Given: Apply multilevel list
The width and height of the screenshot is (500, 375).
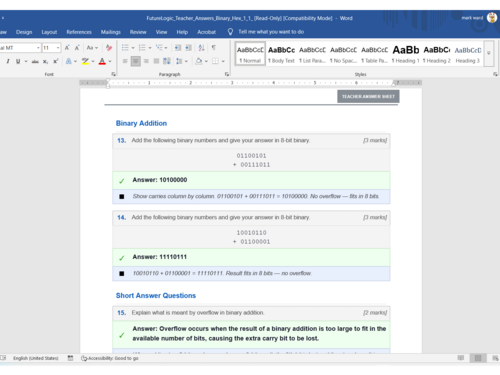Looking at the screenshot, I should tap(159, 48).
